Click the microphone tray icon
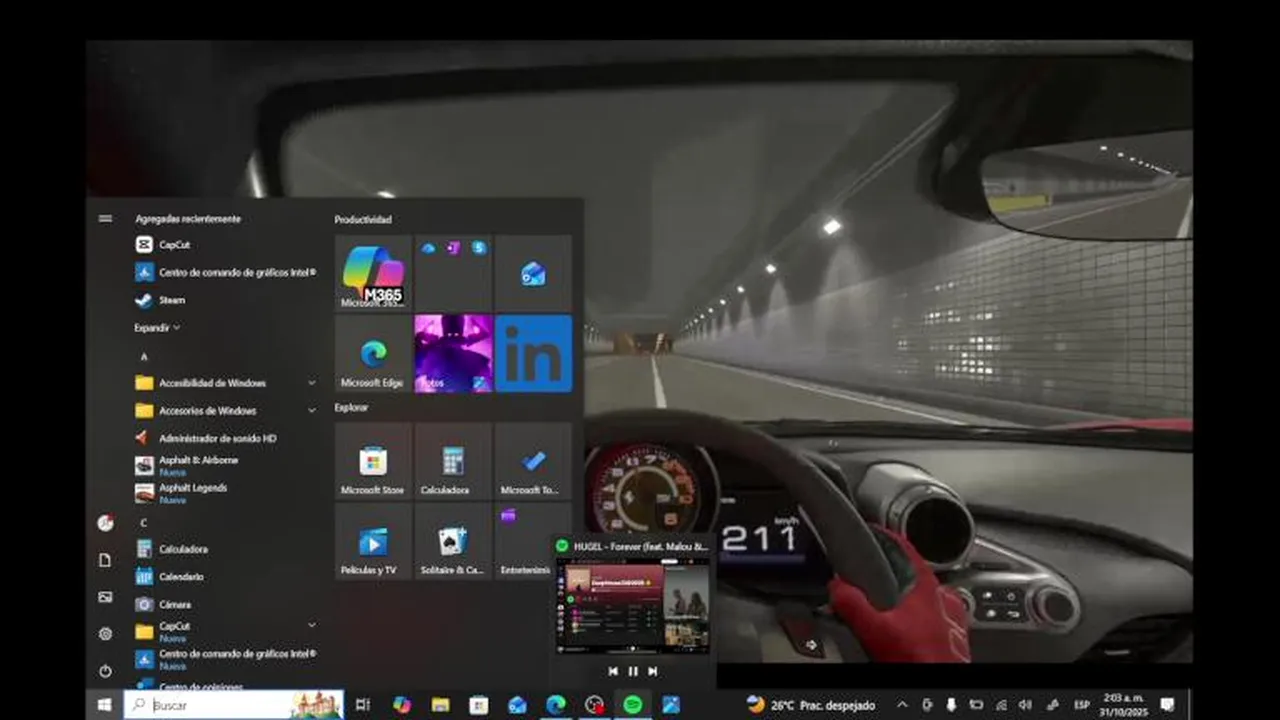 951,705
